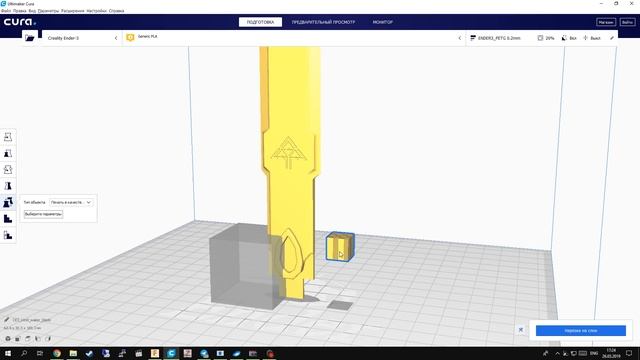
Task: Open the Параметры menu
Action: coord(48,11)
